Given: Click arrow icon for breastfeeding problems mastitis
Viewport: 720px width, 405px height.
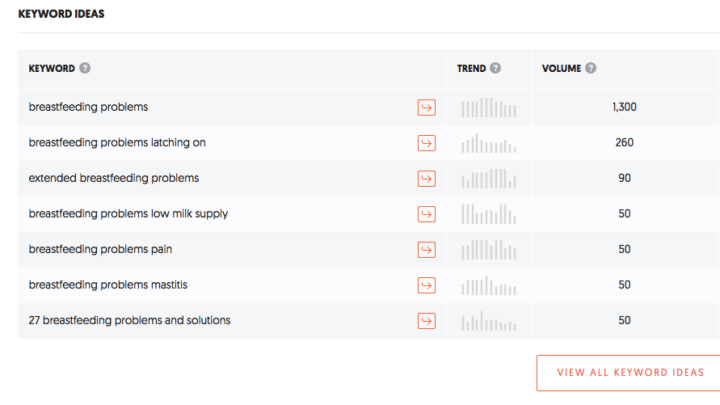Looking at the screenshot, I should [427, 285].
